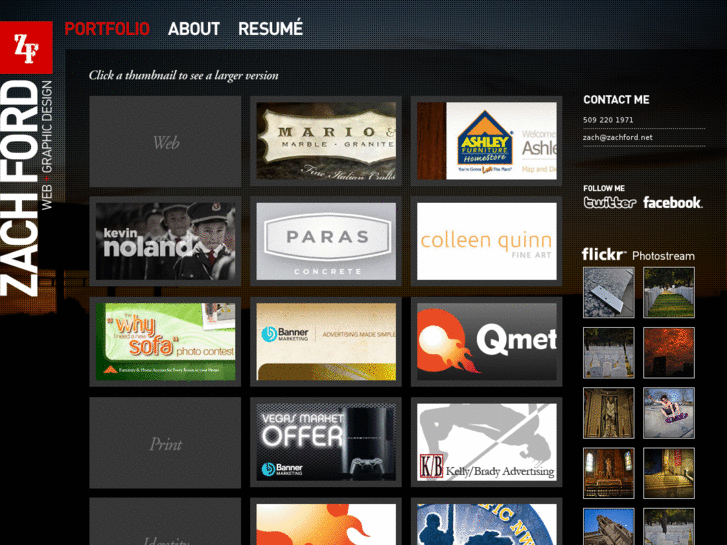The height and width of the screenshot is (545, 727).
Task: Go to the Portfolio menu item
Action: 107,29
